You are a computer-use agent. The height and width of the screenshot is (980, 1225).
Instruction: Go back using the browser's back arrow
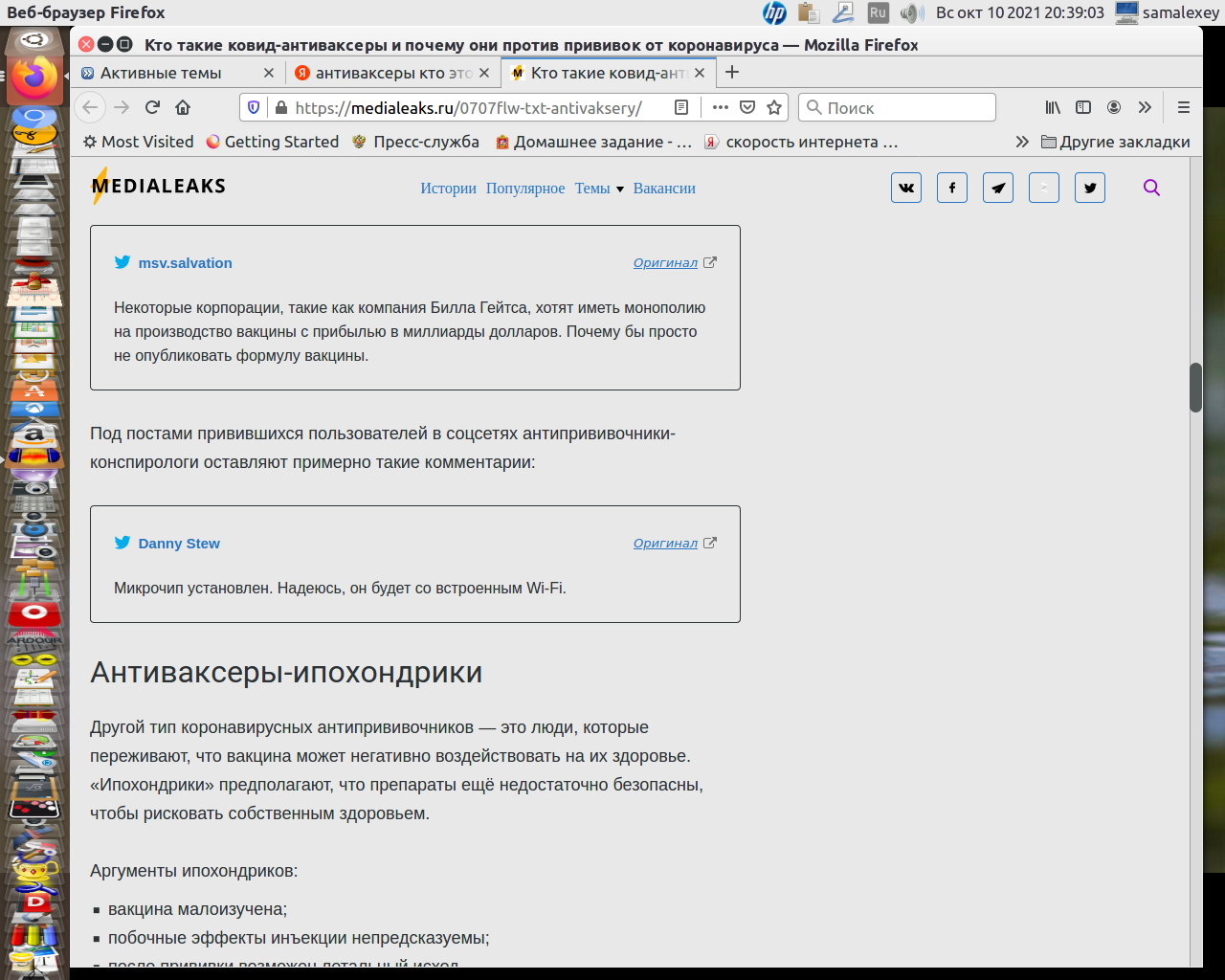coord(90,107)
